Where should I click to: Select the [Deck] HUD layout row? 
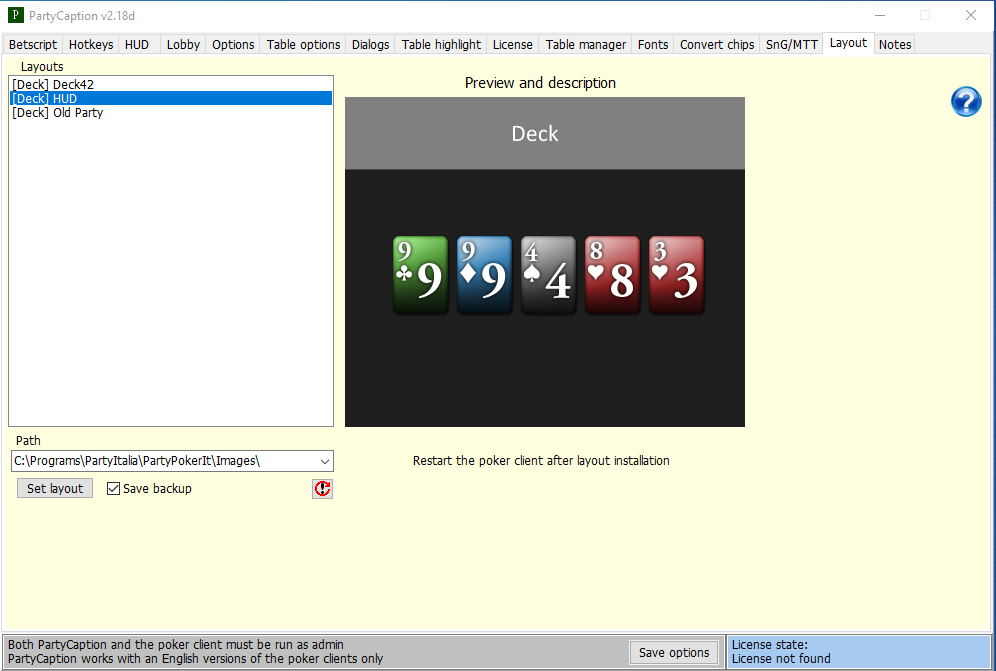(171, 98)
